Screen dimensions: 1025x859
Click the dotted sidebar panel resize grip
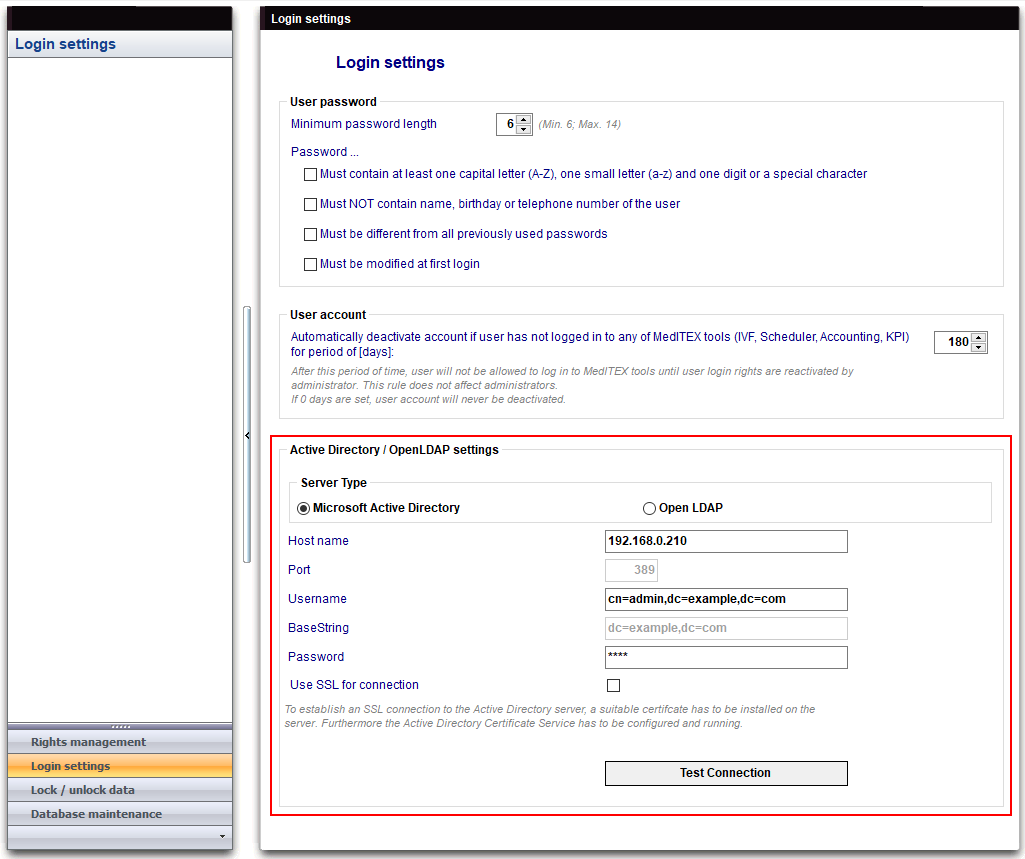tap(120, 726)
